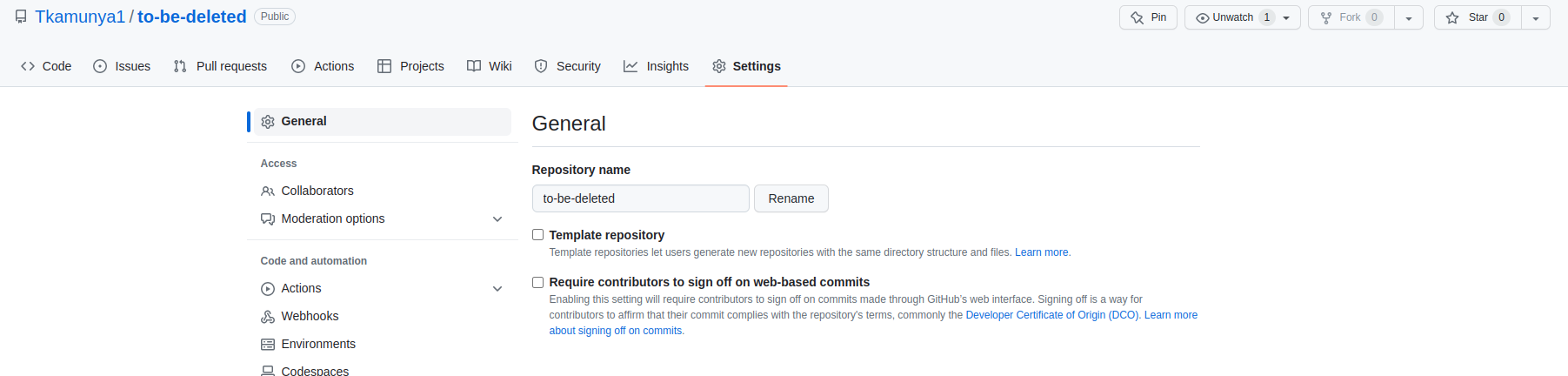The image size is (1568, 376).
Task: Click the Codespaces icon in the sidebar
Action: tap(268, 371)
